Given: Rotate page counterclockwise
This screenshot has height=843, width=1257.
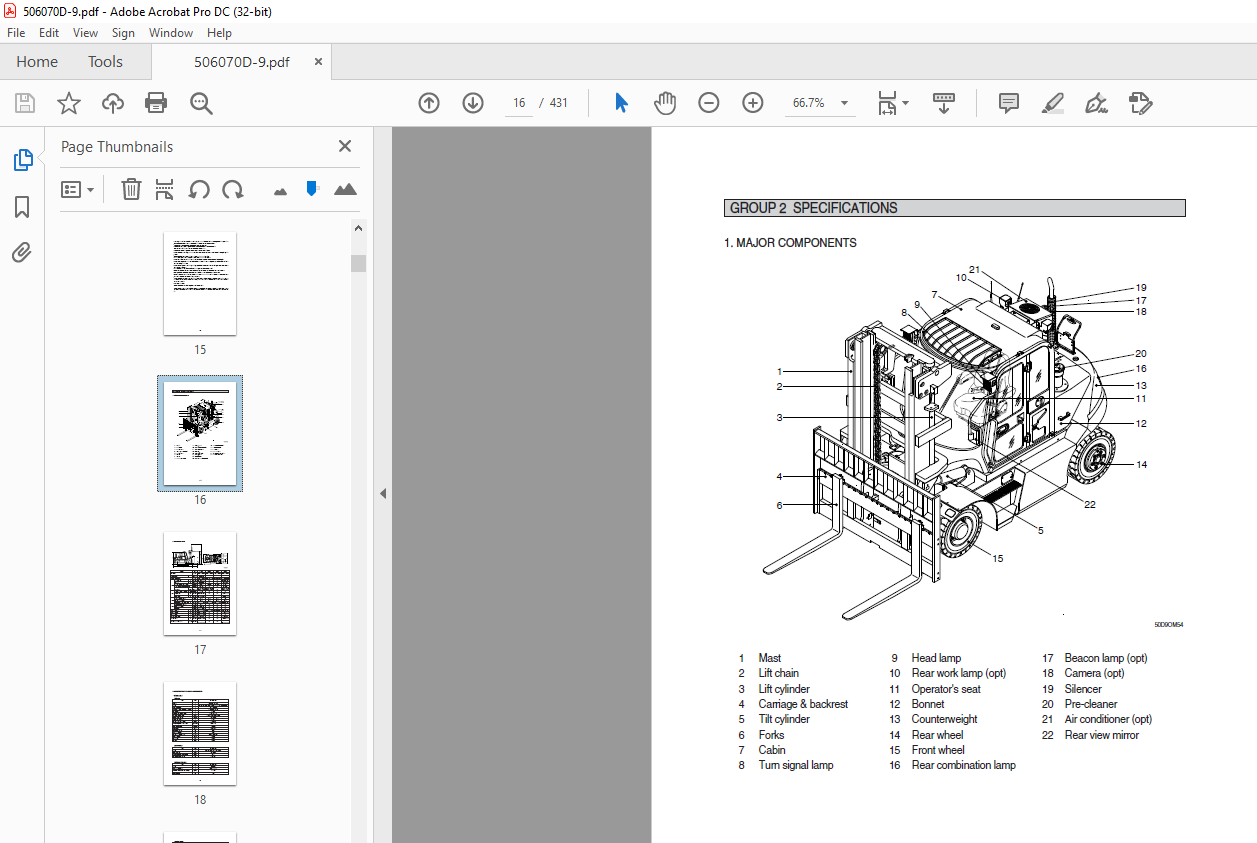Looking at the screenshot, I should tap(199, 189).
